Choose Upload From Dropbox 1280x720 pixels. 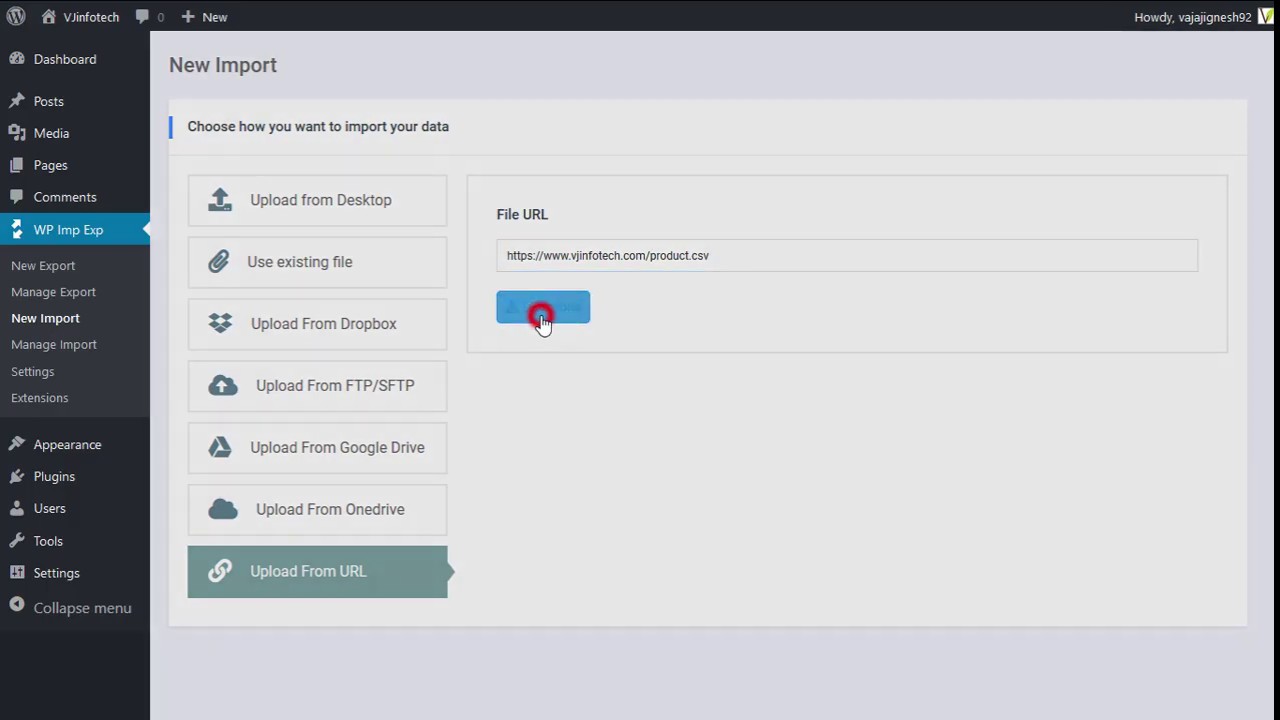click(317, 324)
